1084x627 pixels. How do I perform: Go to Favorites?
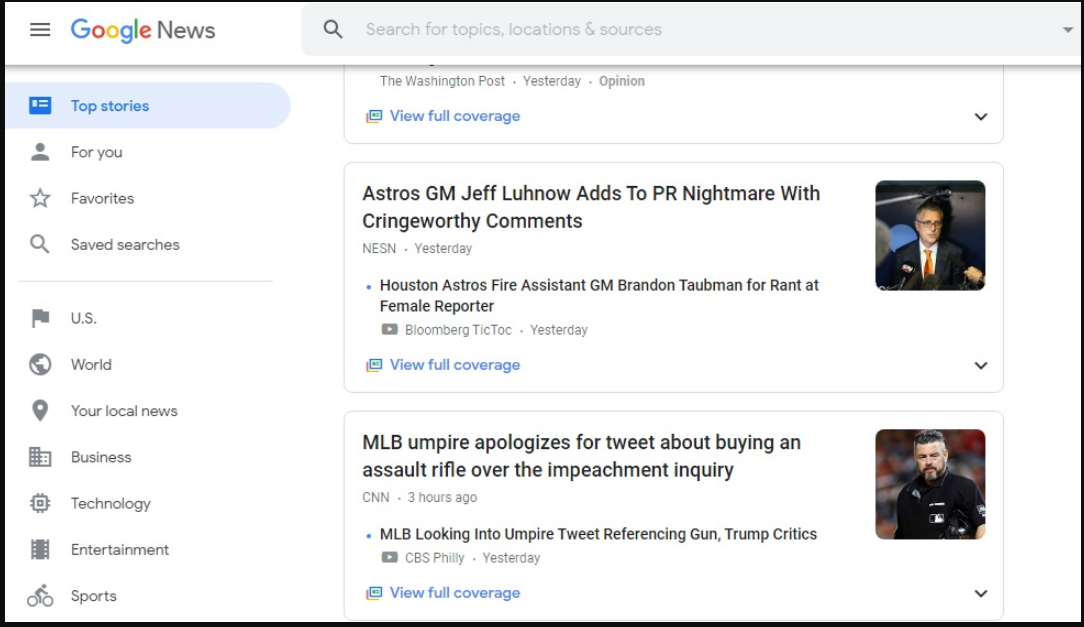pos(102,198)
